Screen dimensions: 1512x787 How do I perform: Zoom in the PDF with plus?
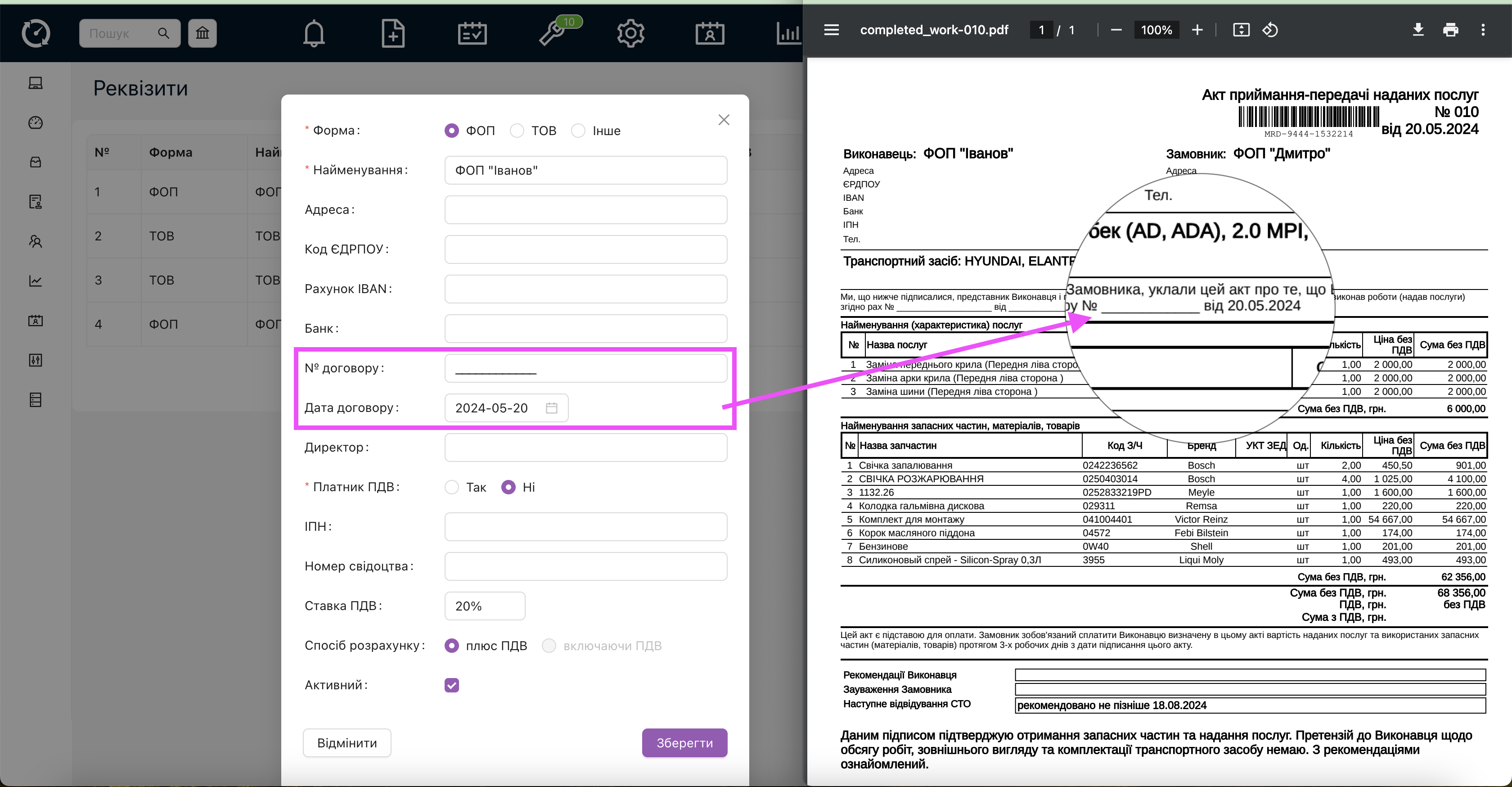[x=1197, y=30]
